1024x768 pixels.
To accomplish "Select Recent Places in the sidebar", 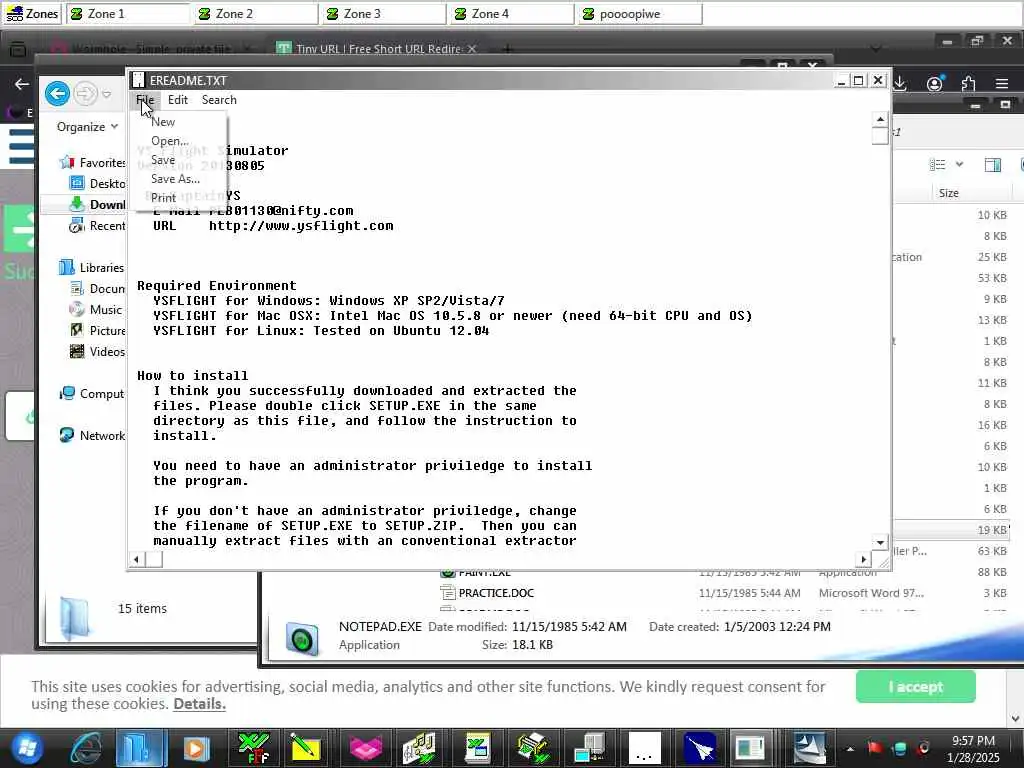I will pos(97,225).
